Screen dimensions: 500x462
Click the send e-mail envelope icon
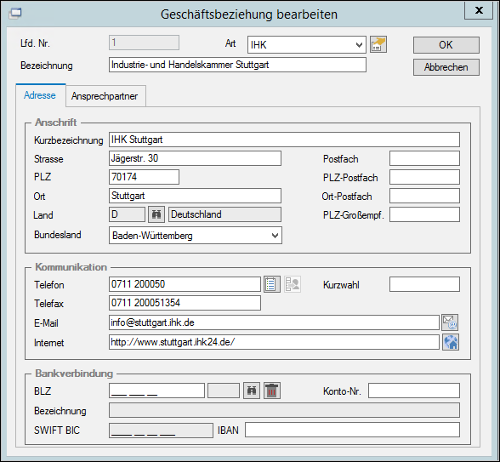click(450, 322)
